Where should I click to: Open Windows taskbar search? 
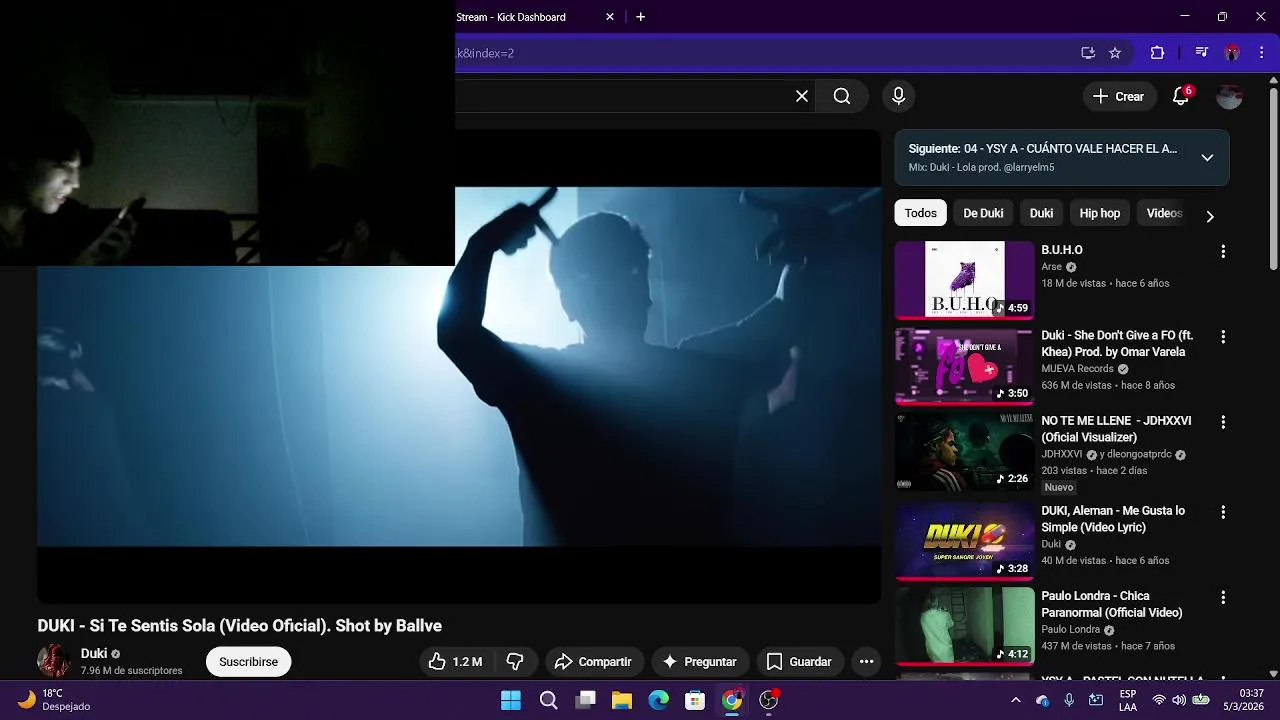pos(548,700)
